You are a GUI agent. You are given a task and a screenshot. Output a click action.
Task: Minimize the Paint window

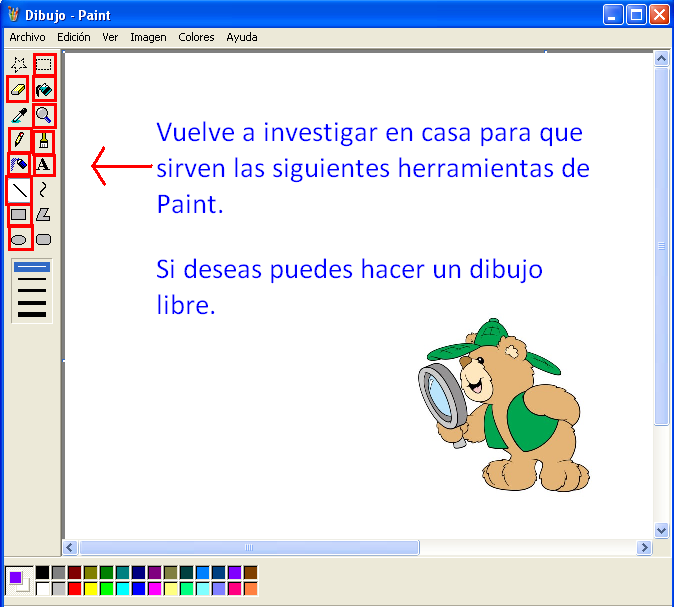click(x=613, y=15)
